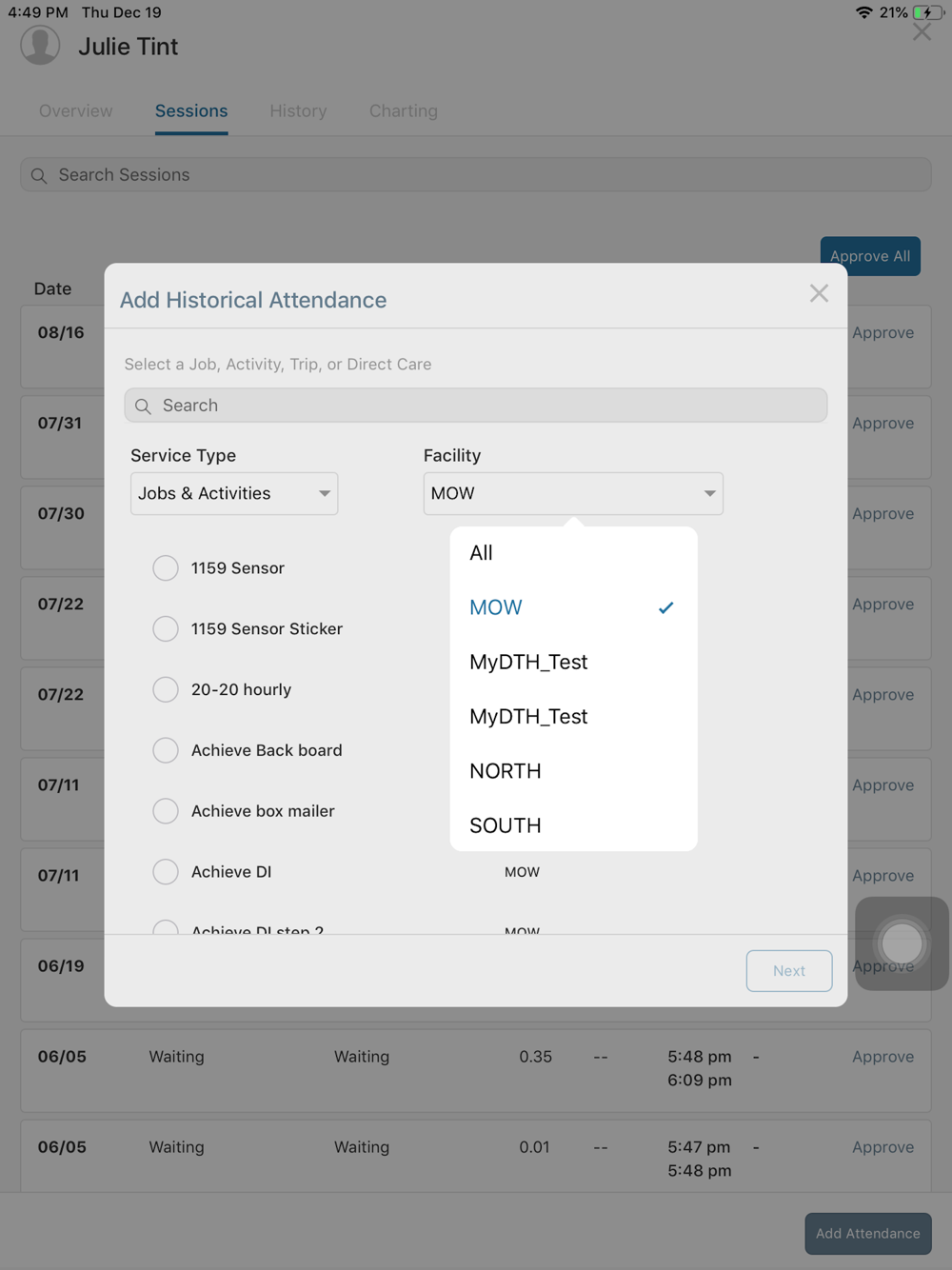Click the Next button

[789, 971]
